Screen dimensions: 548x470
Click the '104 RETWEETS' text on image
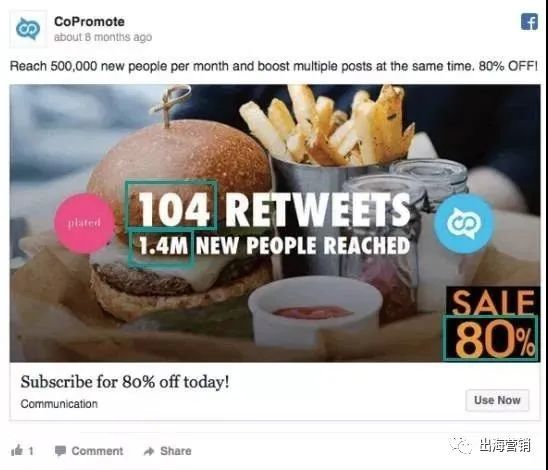(274, 210)
